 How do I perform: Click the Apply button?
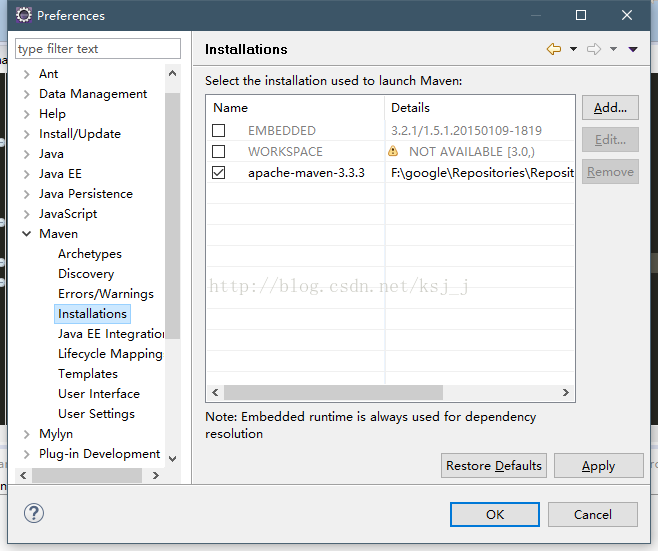598,466
